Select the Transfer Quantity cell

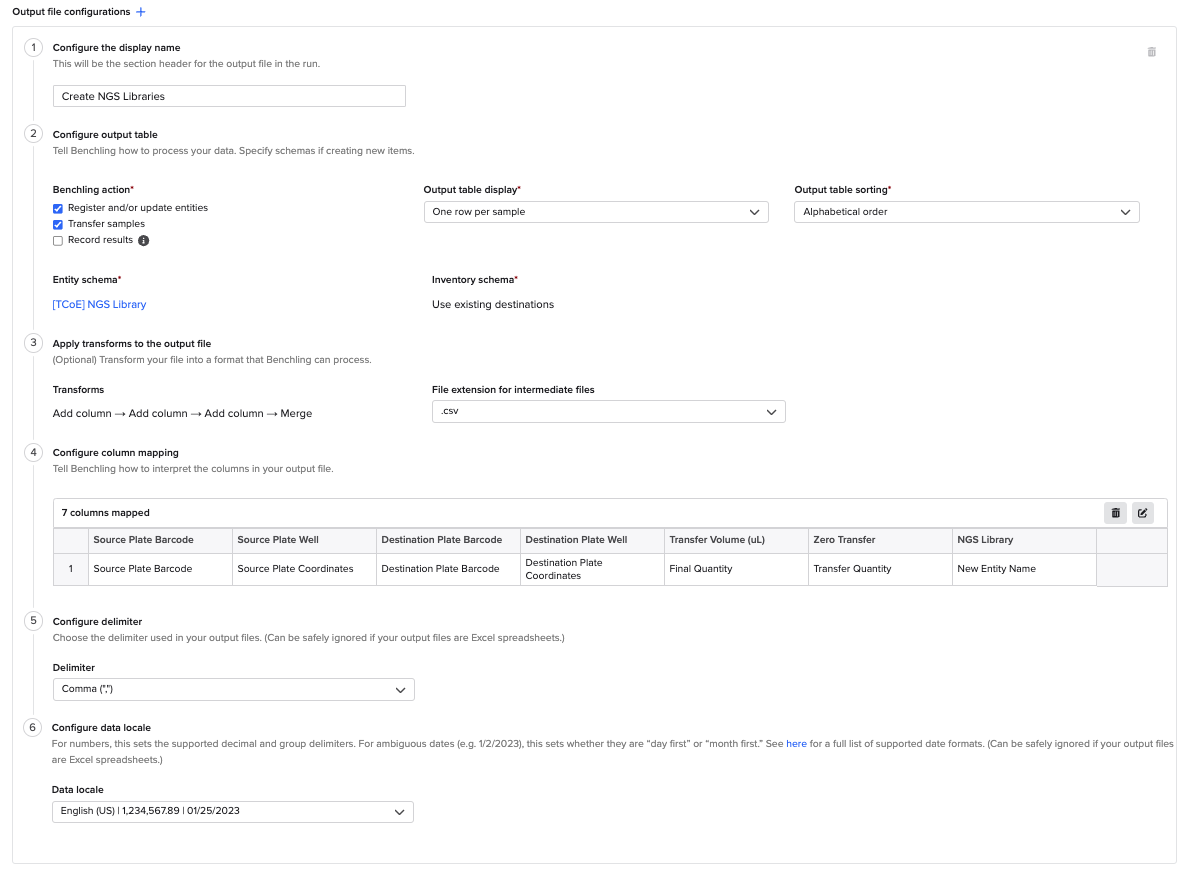(x=880, y=570)
